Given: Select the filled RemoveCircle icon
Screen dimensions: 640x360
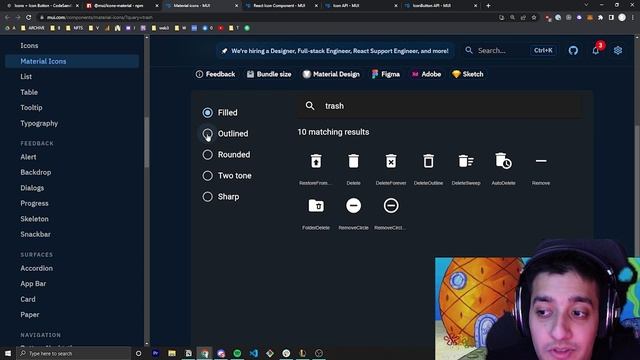Looking at the screenshot, I should 353,205.
